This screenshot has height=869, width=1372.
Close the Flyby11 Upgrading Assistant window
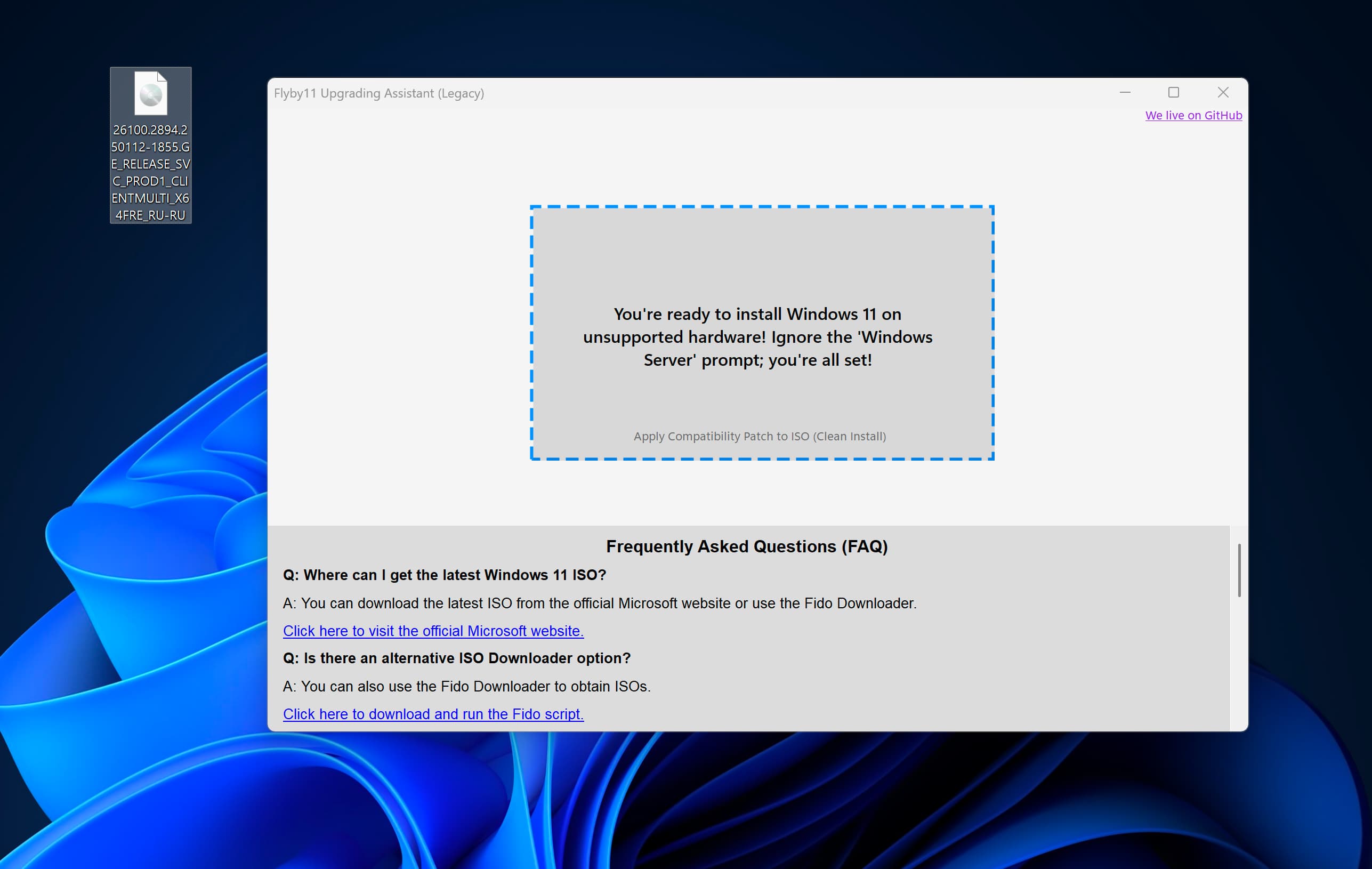coord(1223,92)
